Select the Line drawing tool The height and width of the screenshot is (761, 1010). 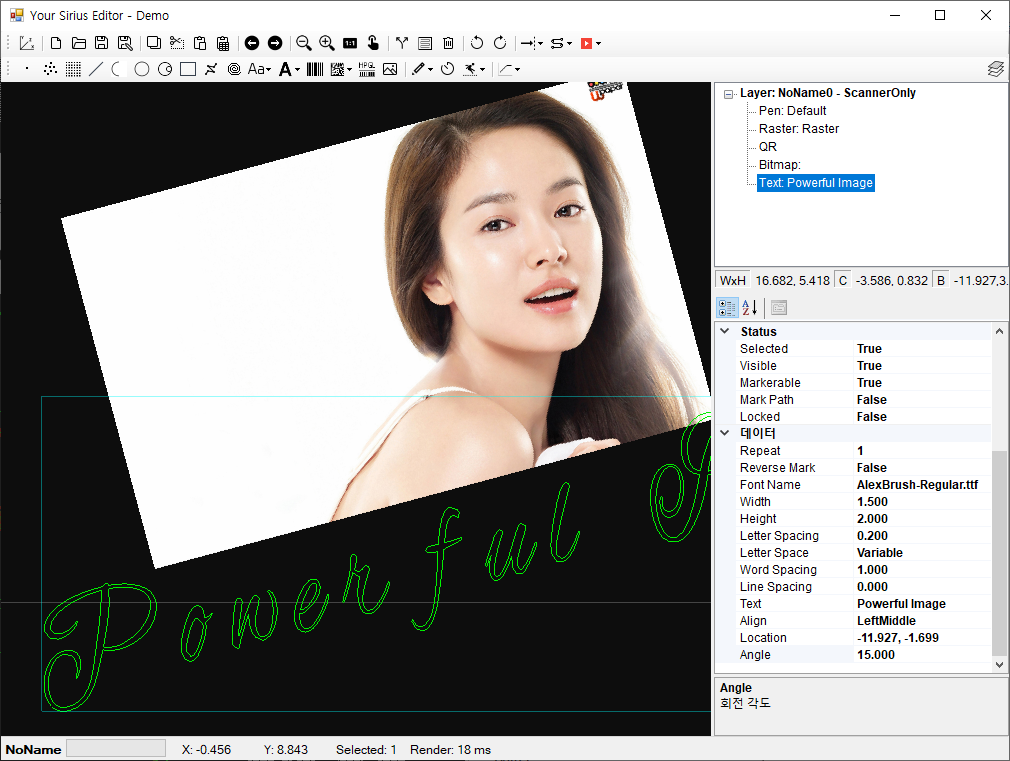click(96, 69)
